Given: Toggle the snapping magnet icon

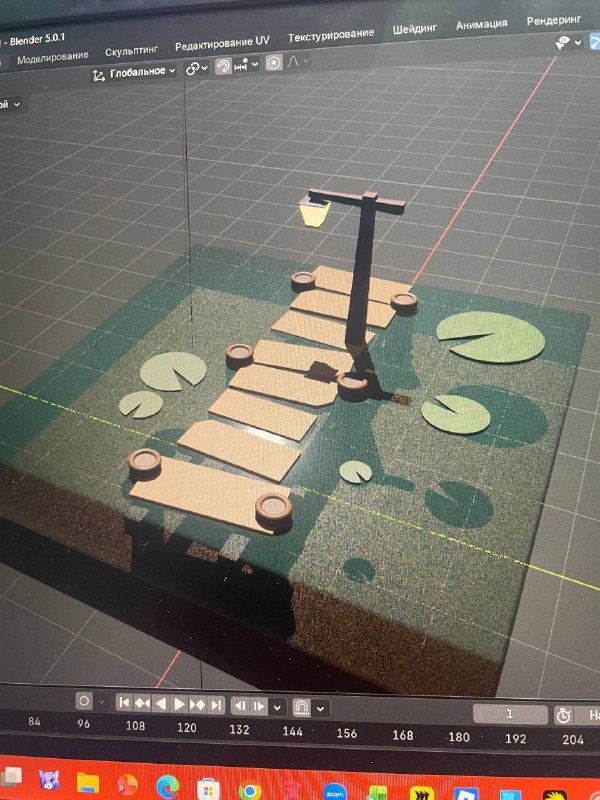Looking at the screenshot, I should click(x=223, y=66).
